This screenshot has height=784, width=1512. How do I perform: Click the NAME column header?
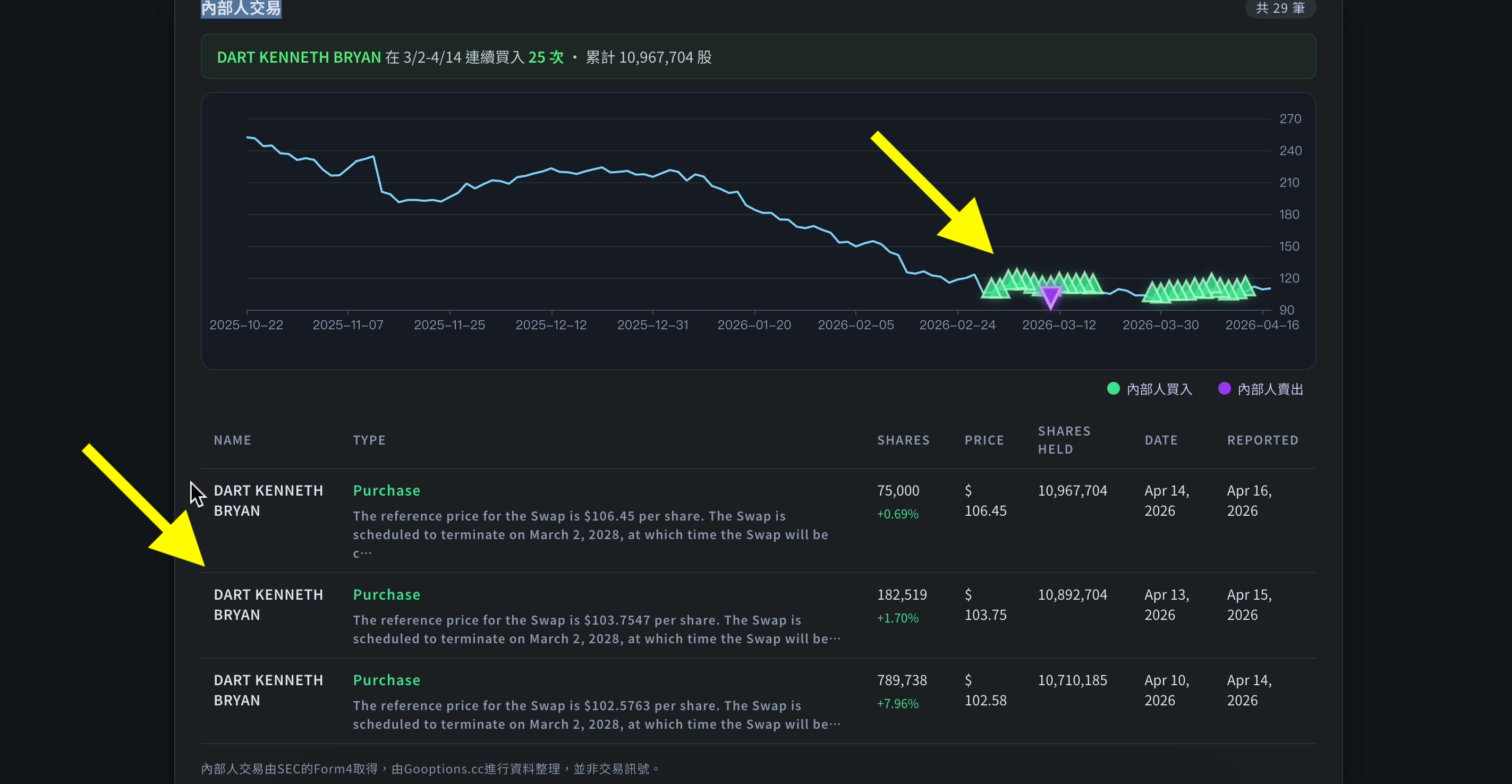click(x=233, y=440)
